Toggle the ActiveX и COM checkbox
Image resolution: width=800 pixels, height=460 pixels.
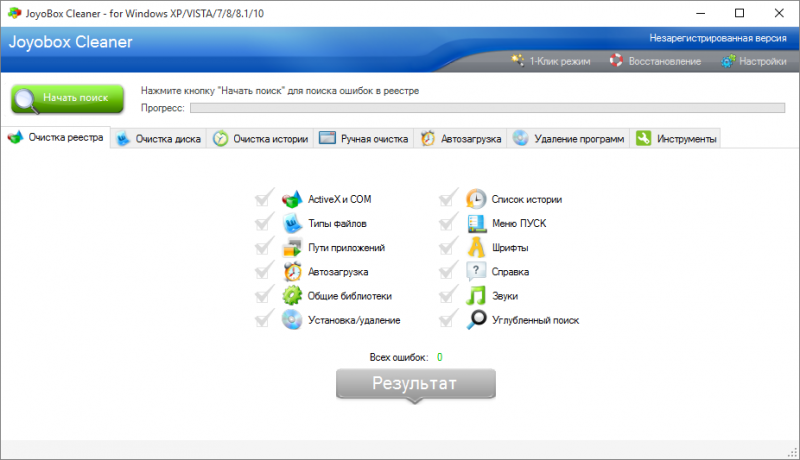point(264,198)
